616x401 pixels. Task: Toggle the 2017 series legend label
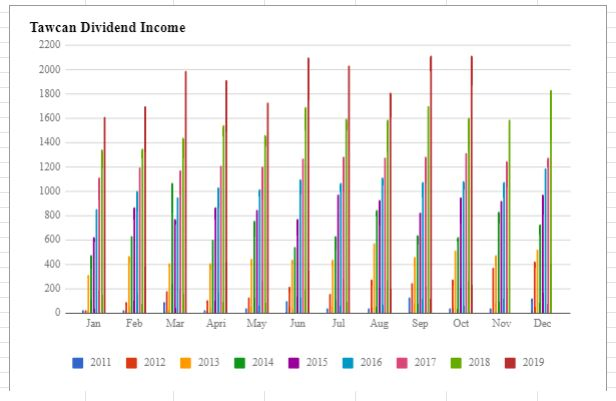pyautogui.click(x=425, y=362)
